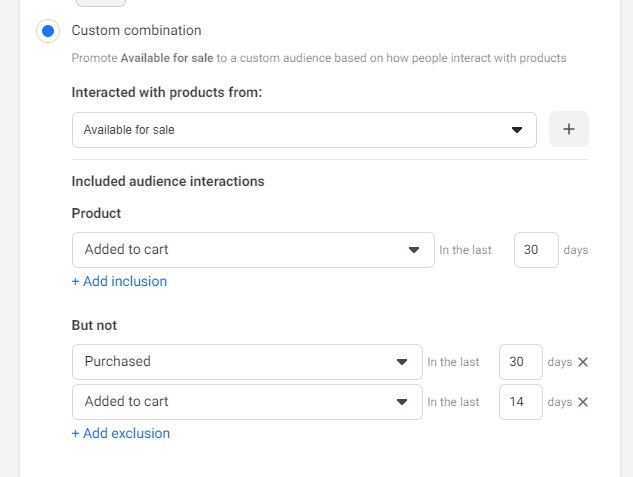The height and width of the screenshot is (477, 633).
Task: Click the caret arrow in the Product Added to cart dropdown
Action: tap(414, 250)
